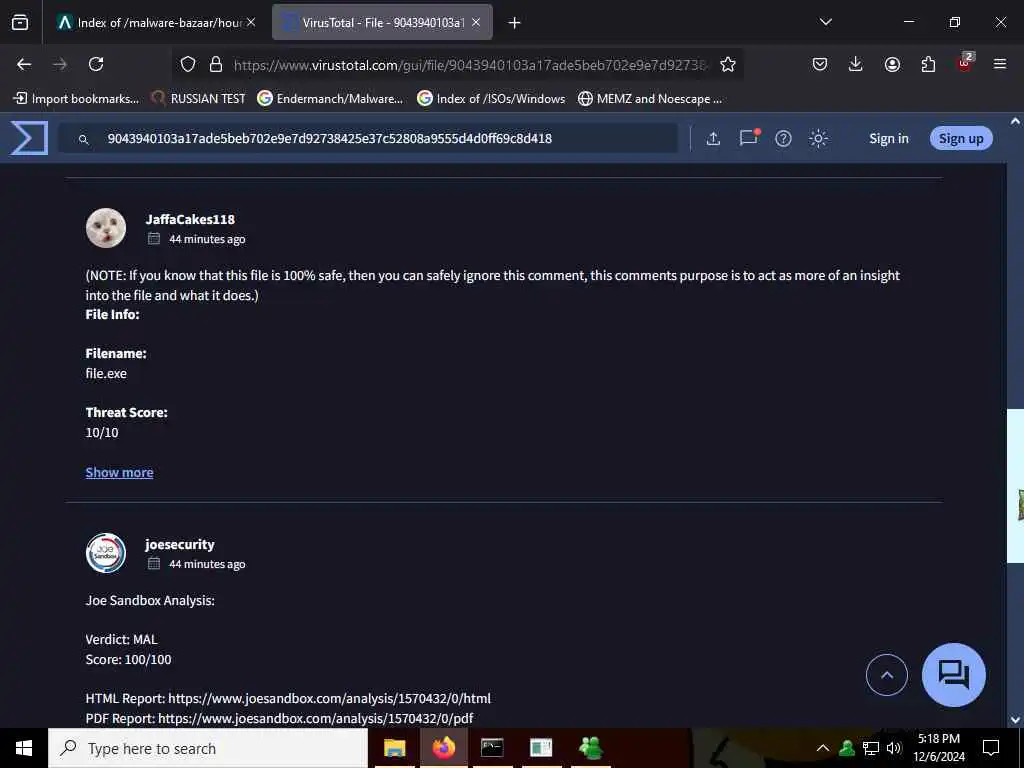Open a new browser tab

click(x=515, y=23)
